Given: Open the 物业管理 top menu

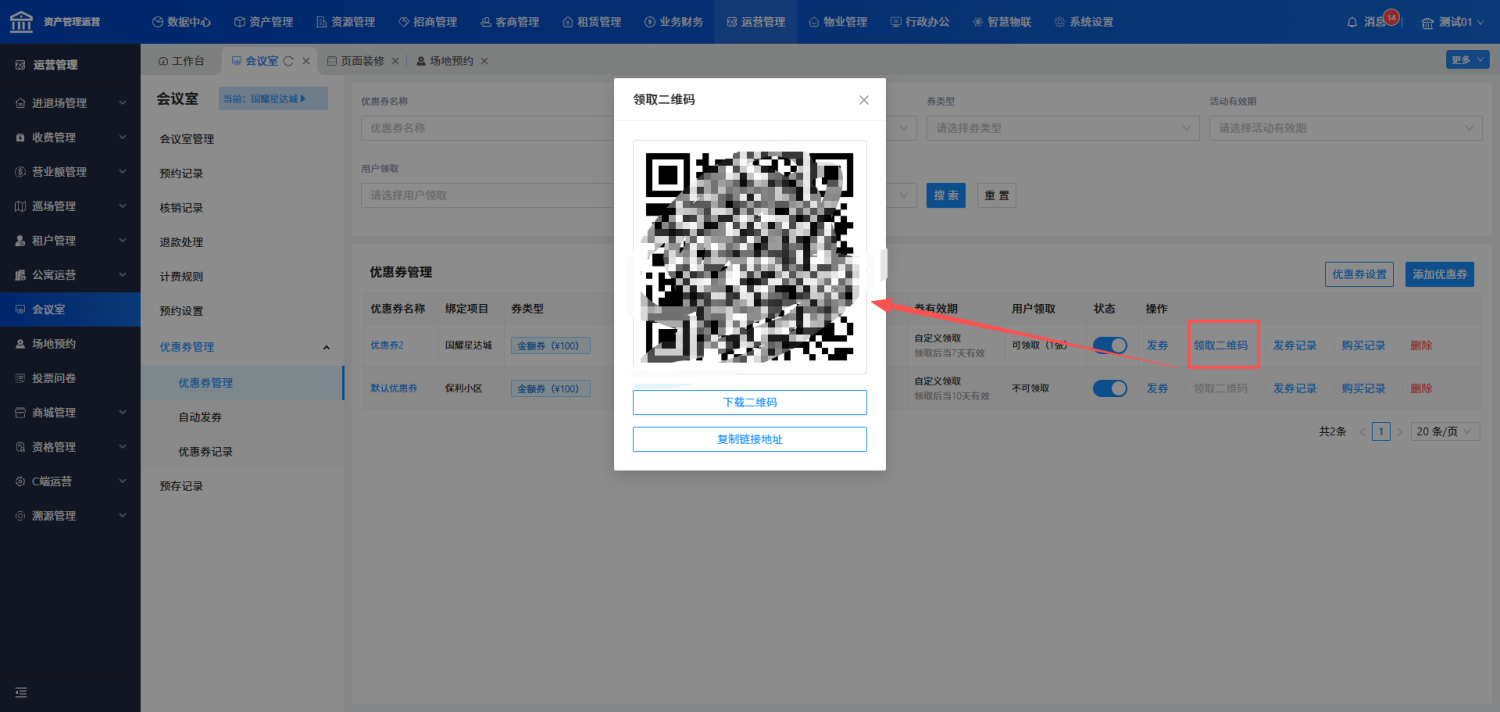Looking at the screenshot, I should pos(837,22).
